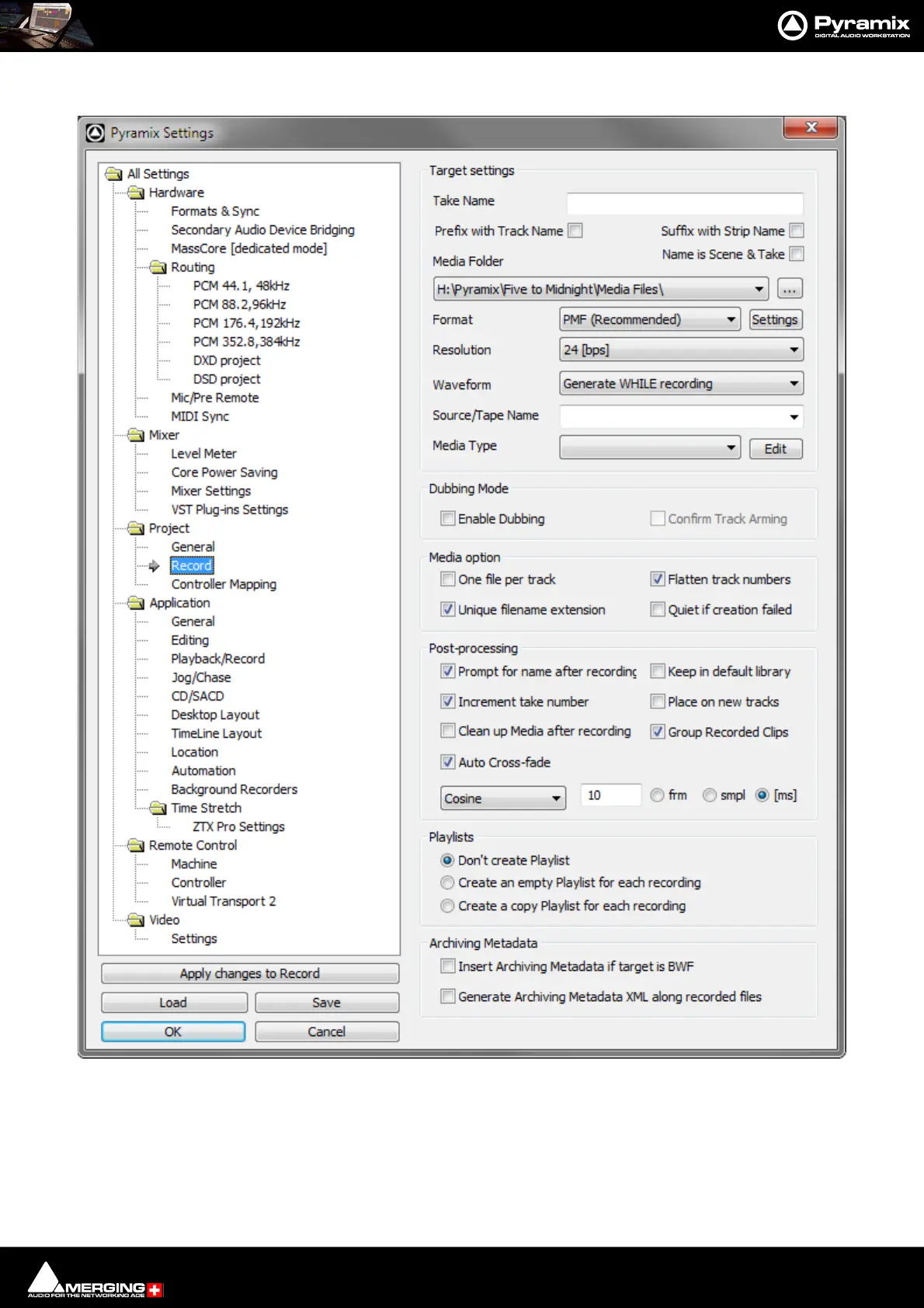Click the Hardware folder icon in tree
Viewport: 924px width, 1308px height.
[x=137, y=193]
